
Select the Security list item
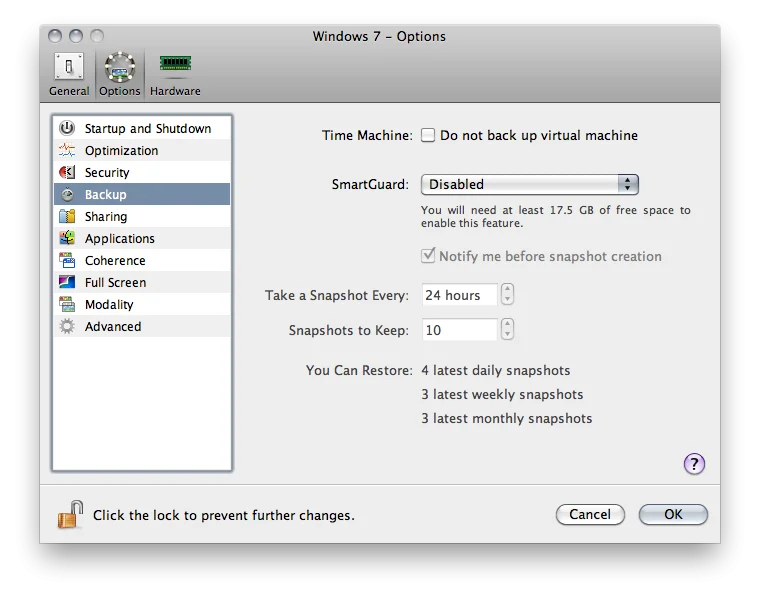tap(142, 173)
